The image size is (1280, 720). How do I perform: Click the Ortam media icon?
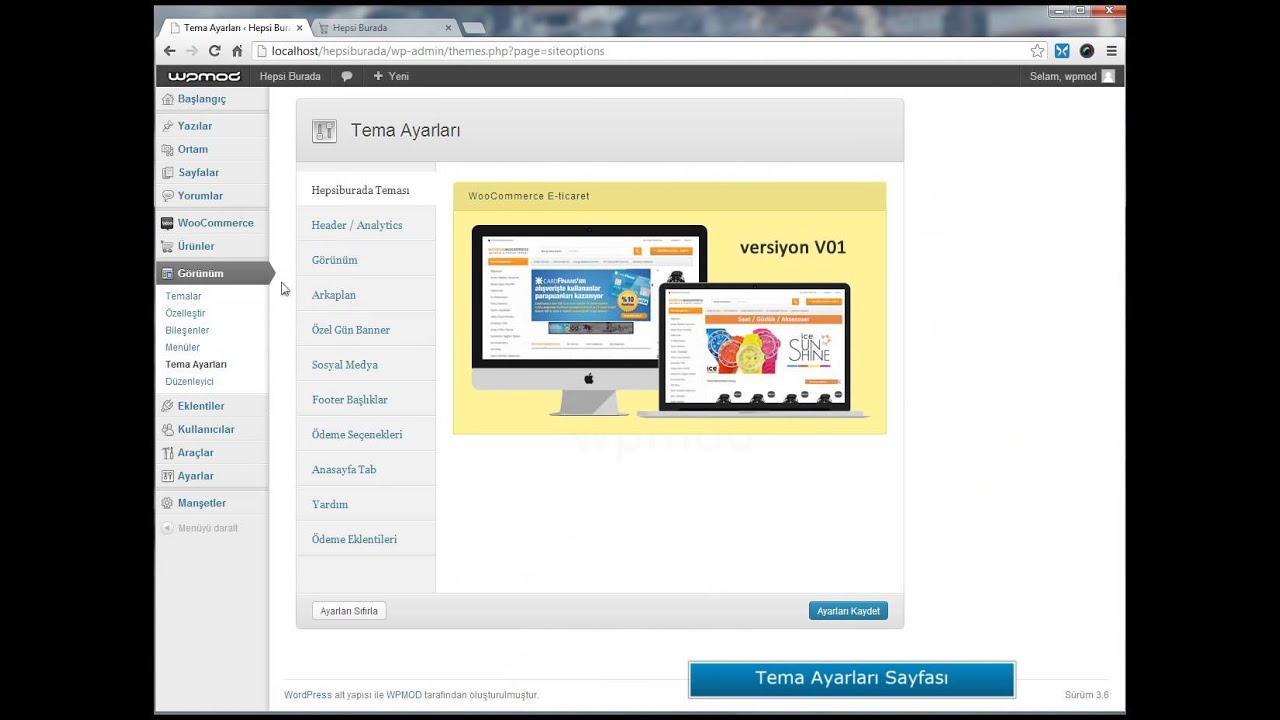pyautogui.click(x=168, y=149)
